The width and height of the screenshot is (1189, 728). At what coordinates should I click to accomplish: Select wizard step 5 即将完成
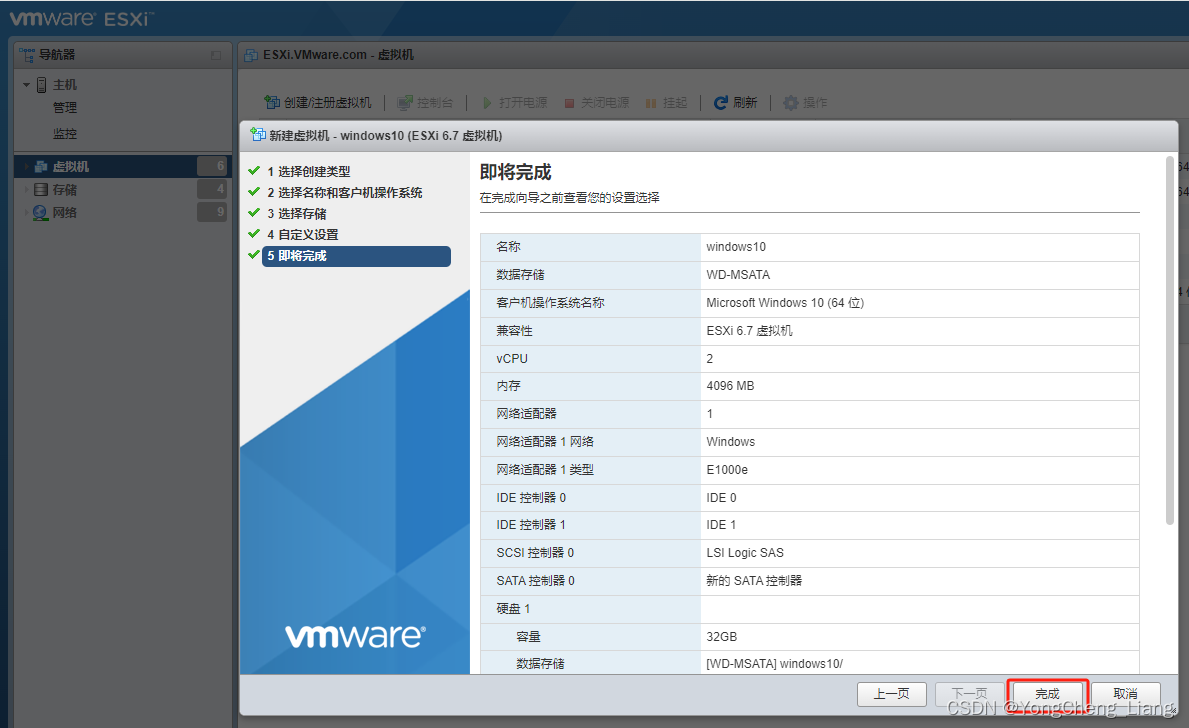356,256
